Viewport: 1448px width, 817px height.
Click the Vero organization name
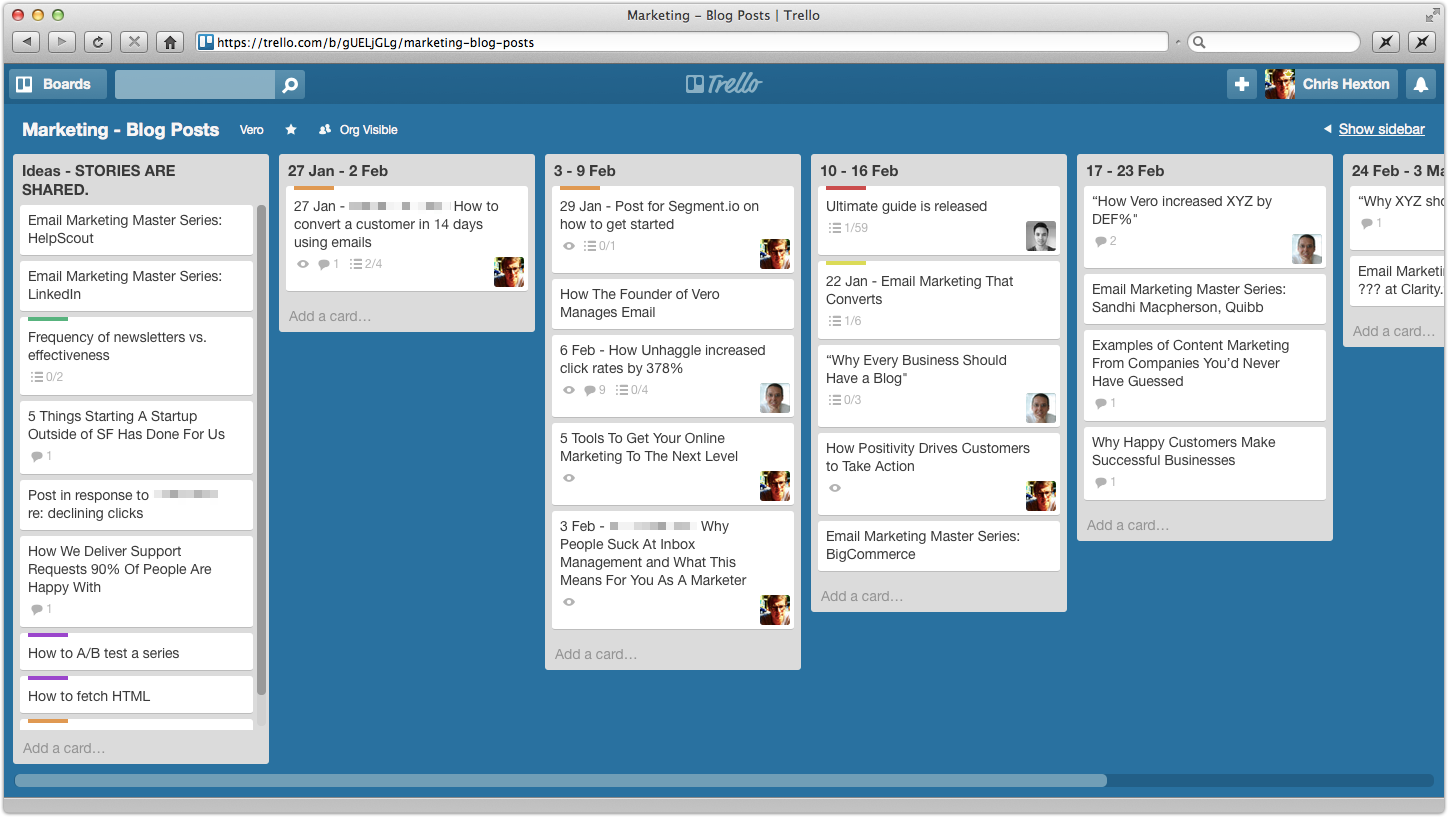(252, 130)
